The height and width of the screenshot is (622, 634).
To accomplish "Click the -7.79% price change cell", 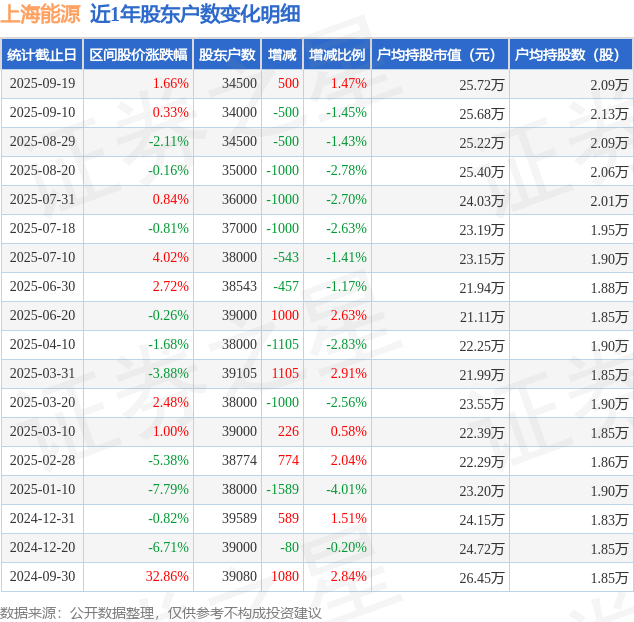I will coord(168,490).
